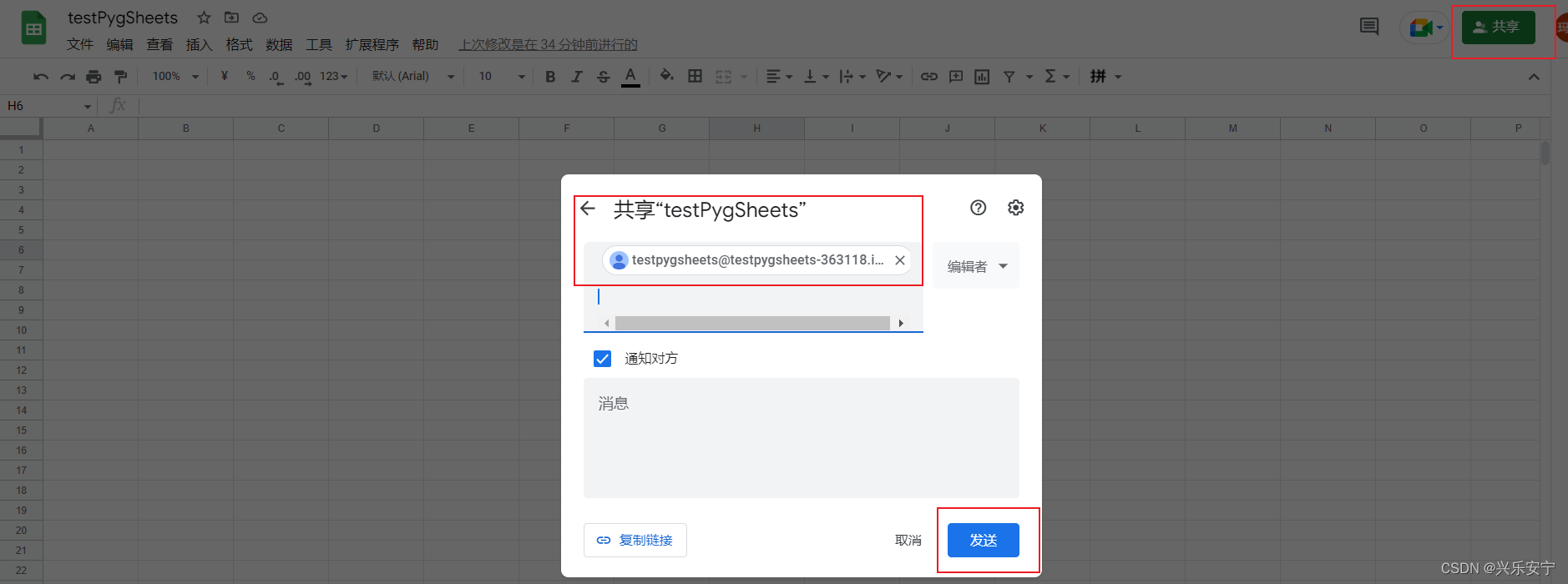Open the 扩展程序 menu

click(x=372, y=44)
